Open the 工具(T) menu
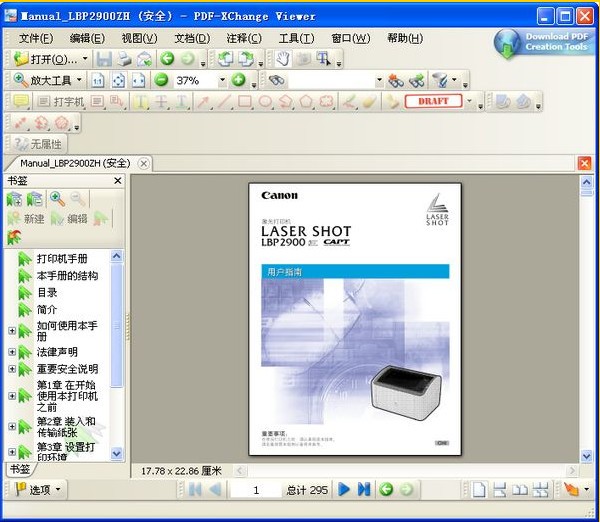This screenshot has height=522, width=600. (297, 38)
